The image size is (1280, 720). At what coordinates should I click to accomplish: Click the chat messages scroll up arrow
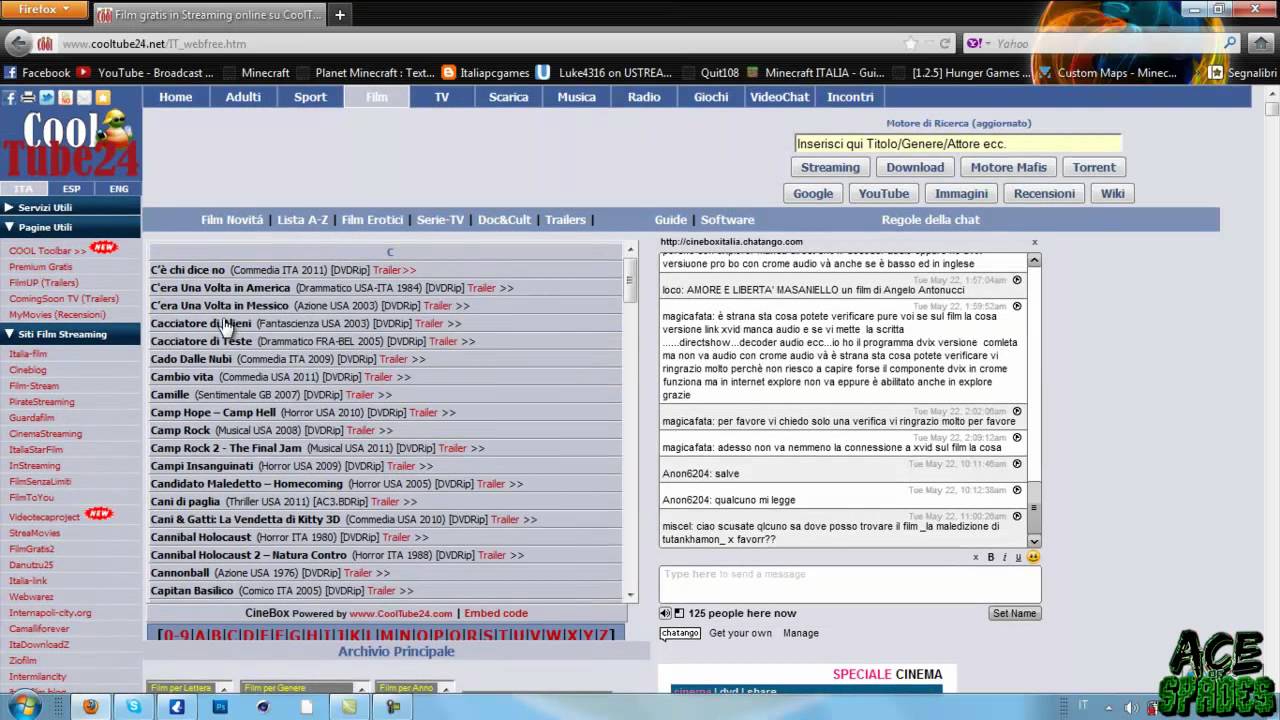coord(1035,260)
